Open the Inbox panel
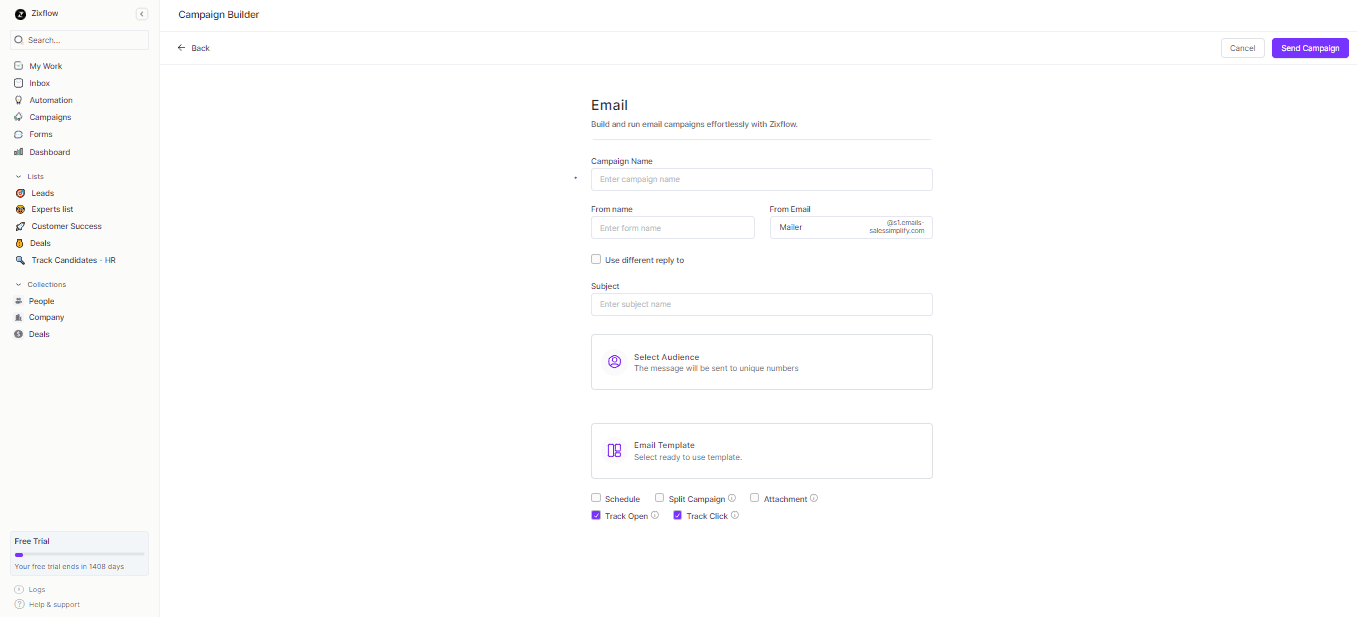This screenshot has width=1357, height=617. pyautogui.click(x=38, y=83)
